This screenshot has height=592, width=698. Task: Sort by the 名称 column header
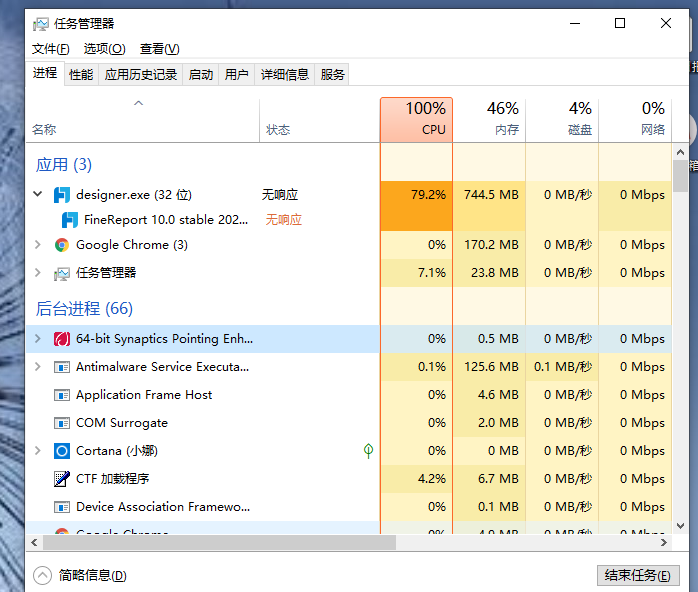point(142,120)
